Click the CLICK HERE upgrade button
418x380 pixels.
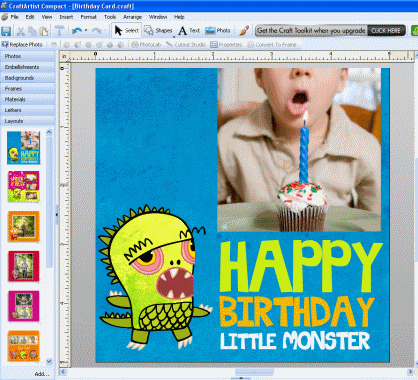[386, 31]
